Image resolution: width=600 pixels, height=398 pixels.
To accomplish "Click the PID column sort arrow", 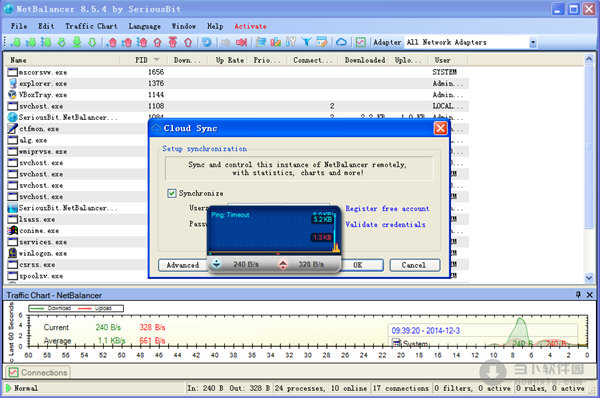I will (x=156, y=60).
